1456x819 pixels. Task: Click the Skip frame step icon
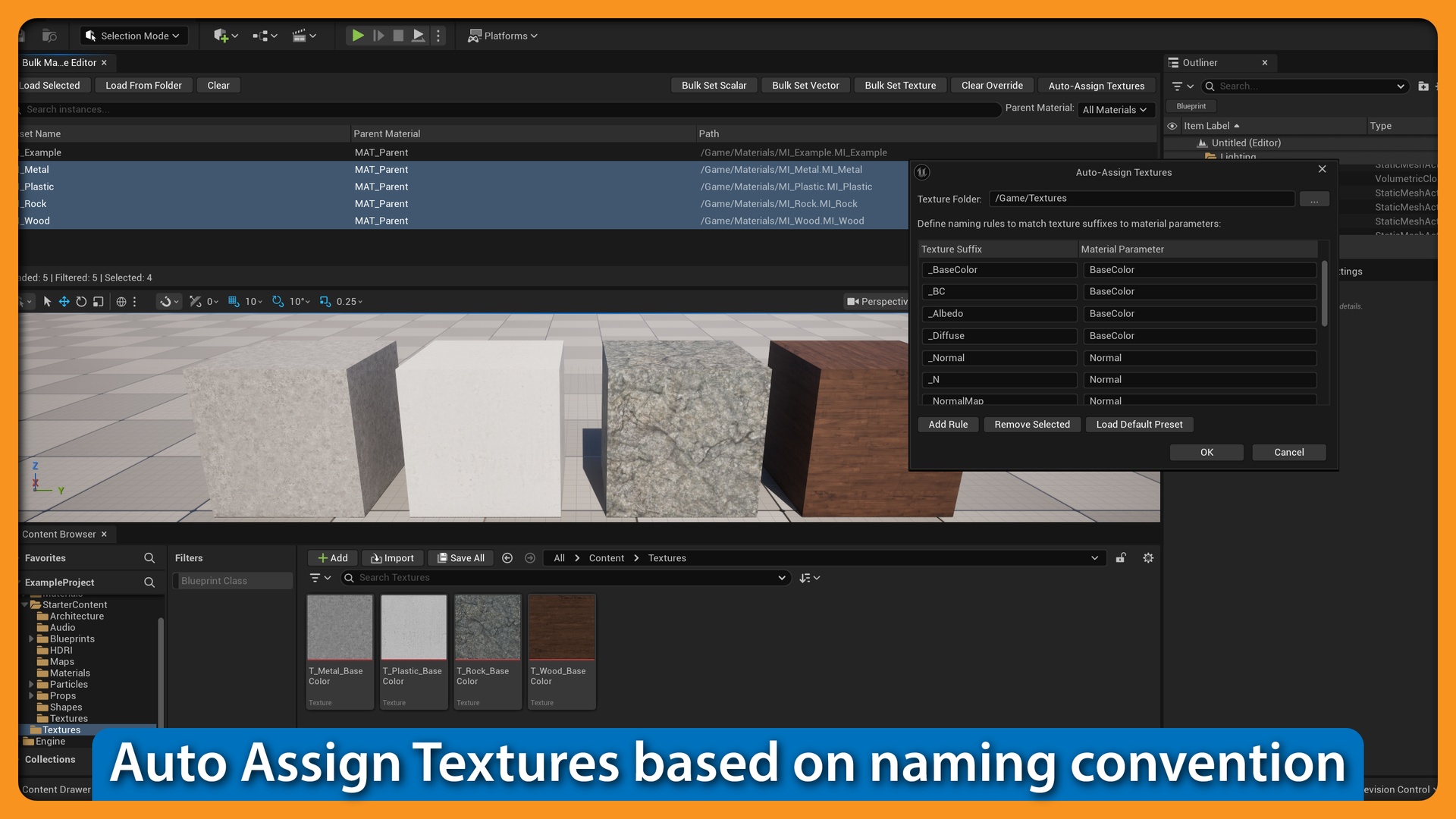(x=378, y=36)
